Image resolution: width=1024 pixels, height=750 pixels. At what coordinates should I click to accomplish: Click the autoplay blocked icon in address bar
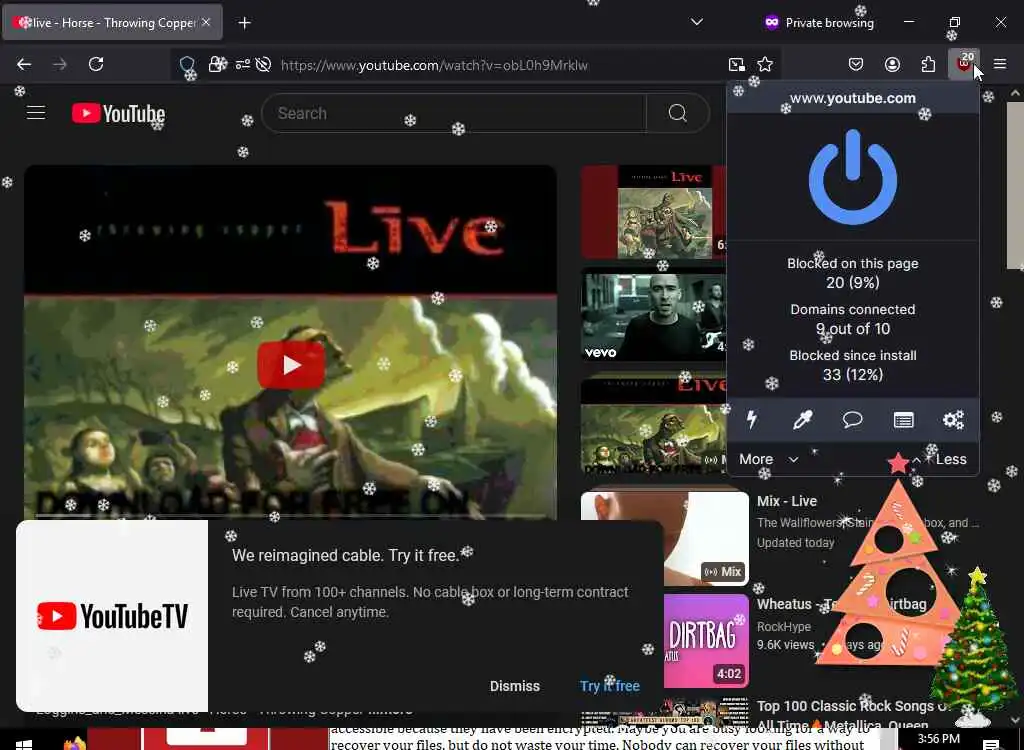click(264, 64)
